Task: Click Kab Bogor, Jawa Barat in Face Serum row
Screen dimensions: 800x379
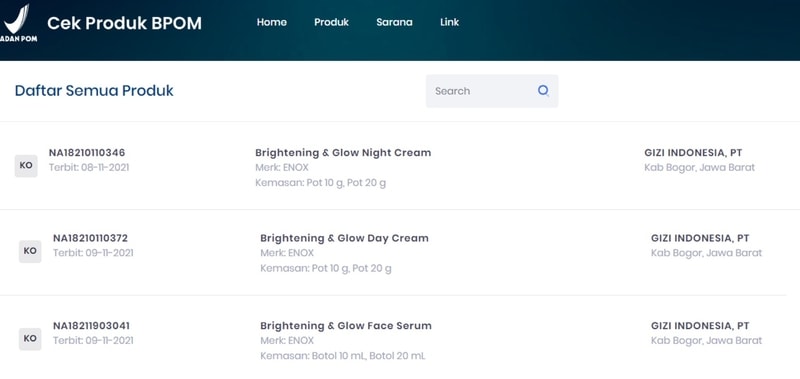Action: (707, 340)
